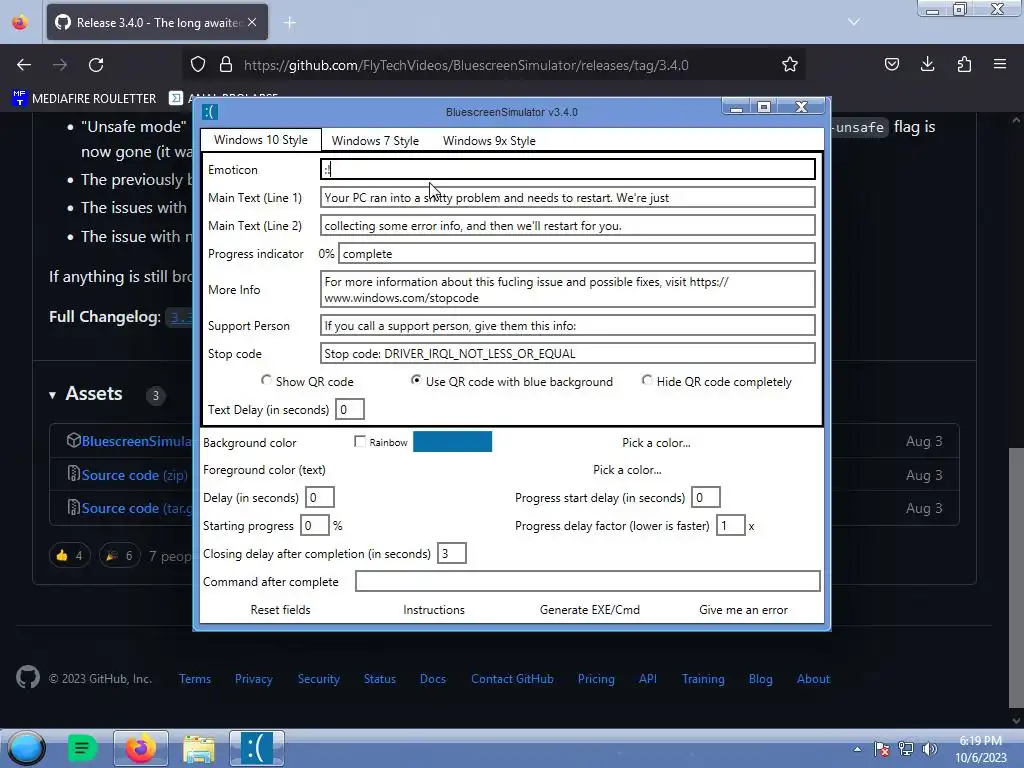Click the blue background color swatch
This screenshot has height=768, width=1024.
[453, 441]
